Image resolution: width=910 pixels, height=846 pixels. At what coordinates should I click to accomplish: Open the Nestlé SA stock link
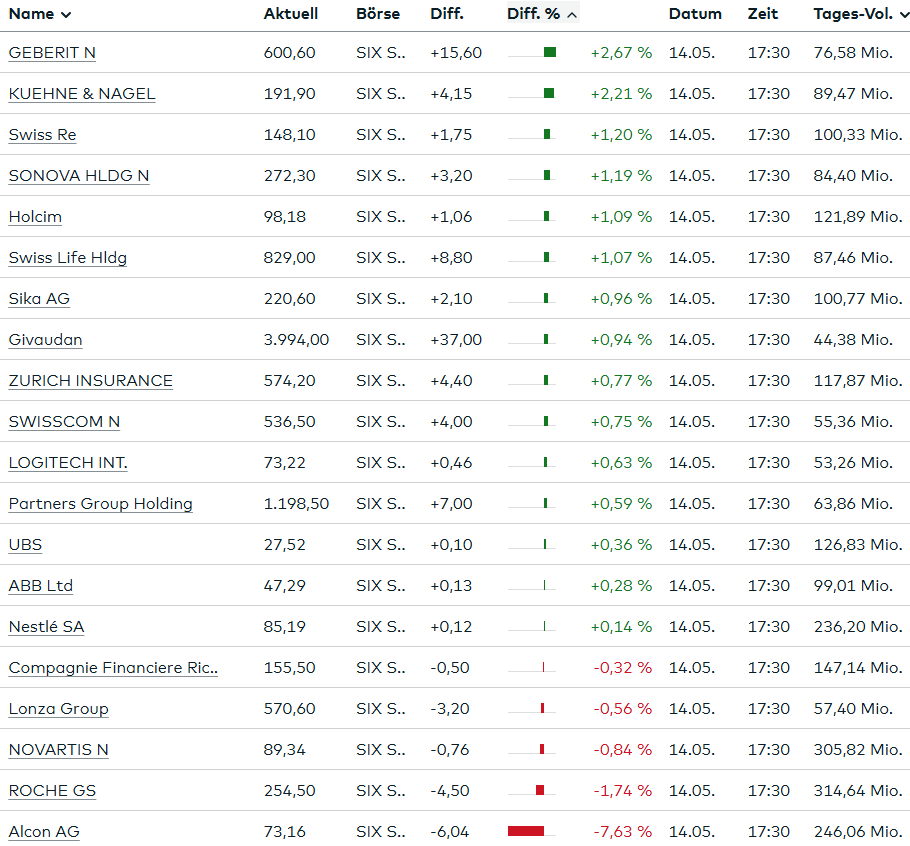tap(46, 627)
